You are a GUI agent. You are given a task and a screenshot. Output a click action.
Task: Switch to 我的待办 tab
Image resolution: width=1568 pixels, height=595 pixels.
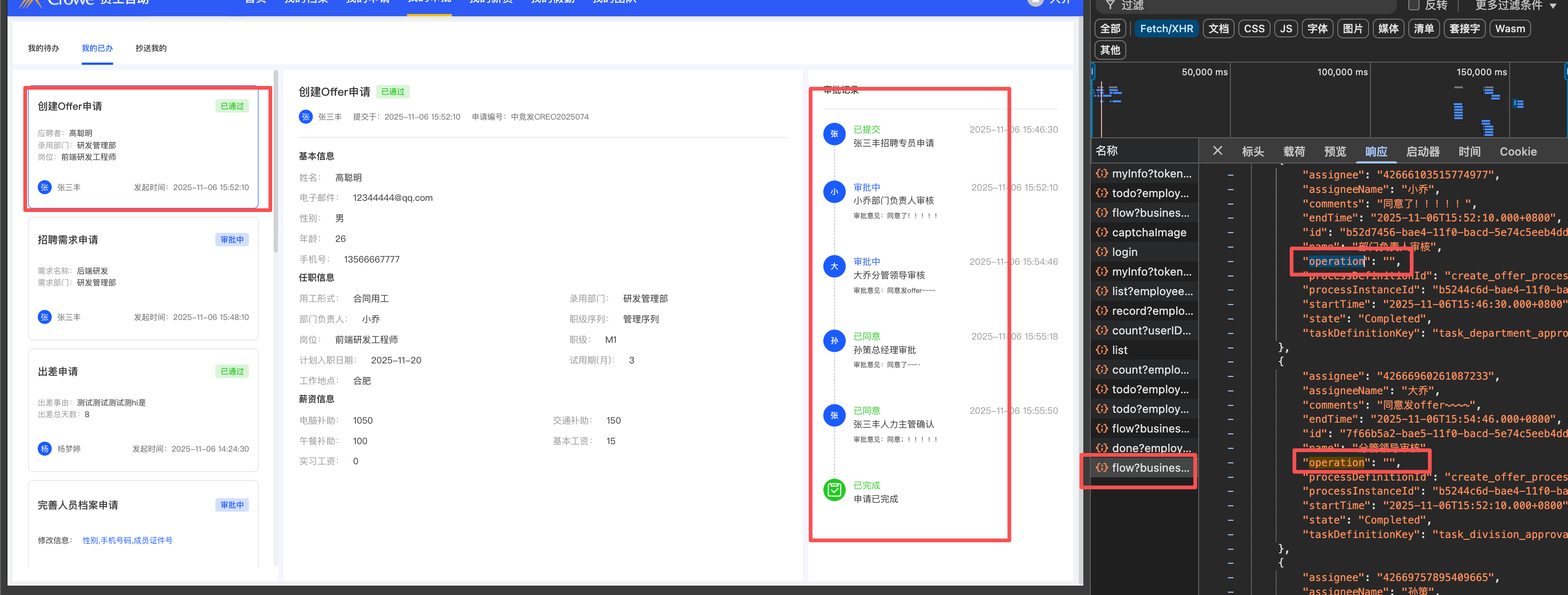point(43,48)
